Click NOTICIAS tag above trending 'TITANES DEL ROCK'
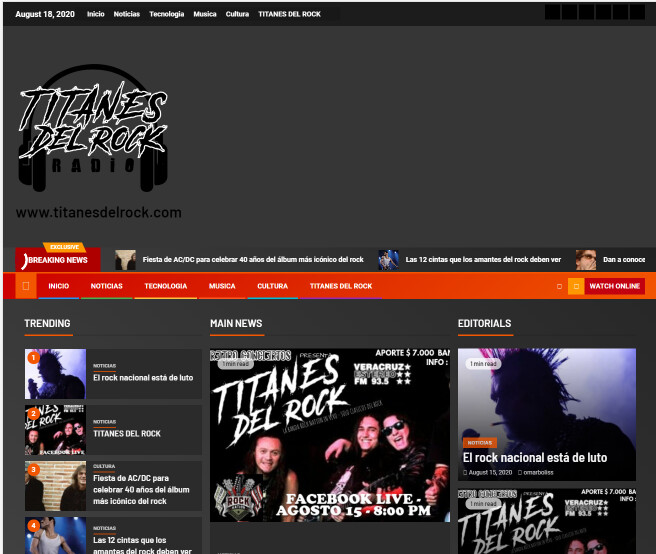 point(105,422)
